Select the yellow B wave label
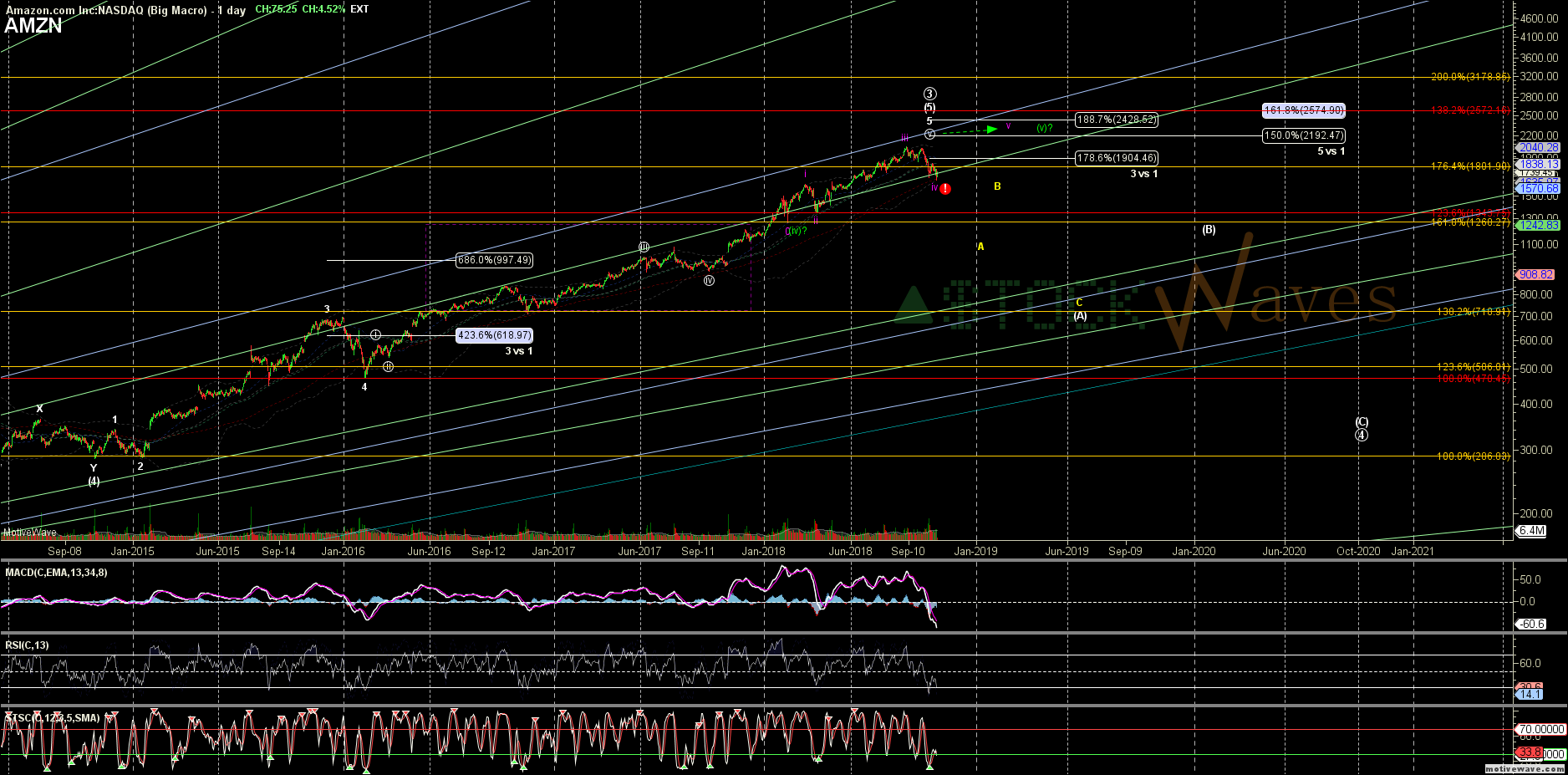This screenshot has width=1568, height=775. [997, 186]
